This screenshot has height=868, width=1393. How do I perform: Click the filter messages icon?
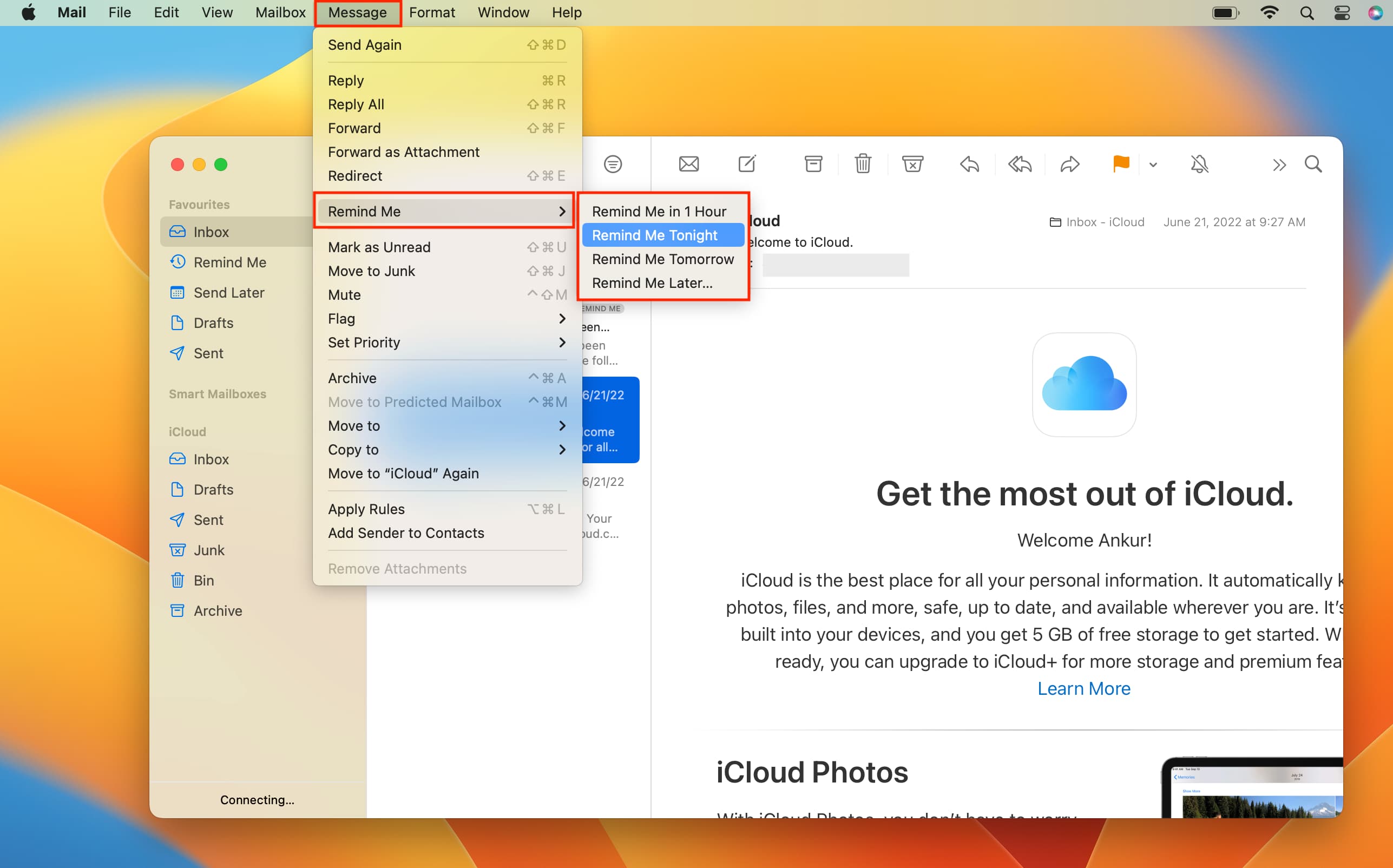(613, 165)
